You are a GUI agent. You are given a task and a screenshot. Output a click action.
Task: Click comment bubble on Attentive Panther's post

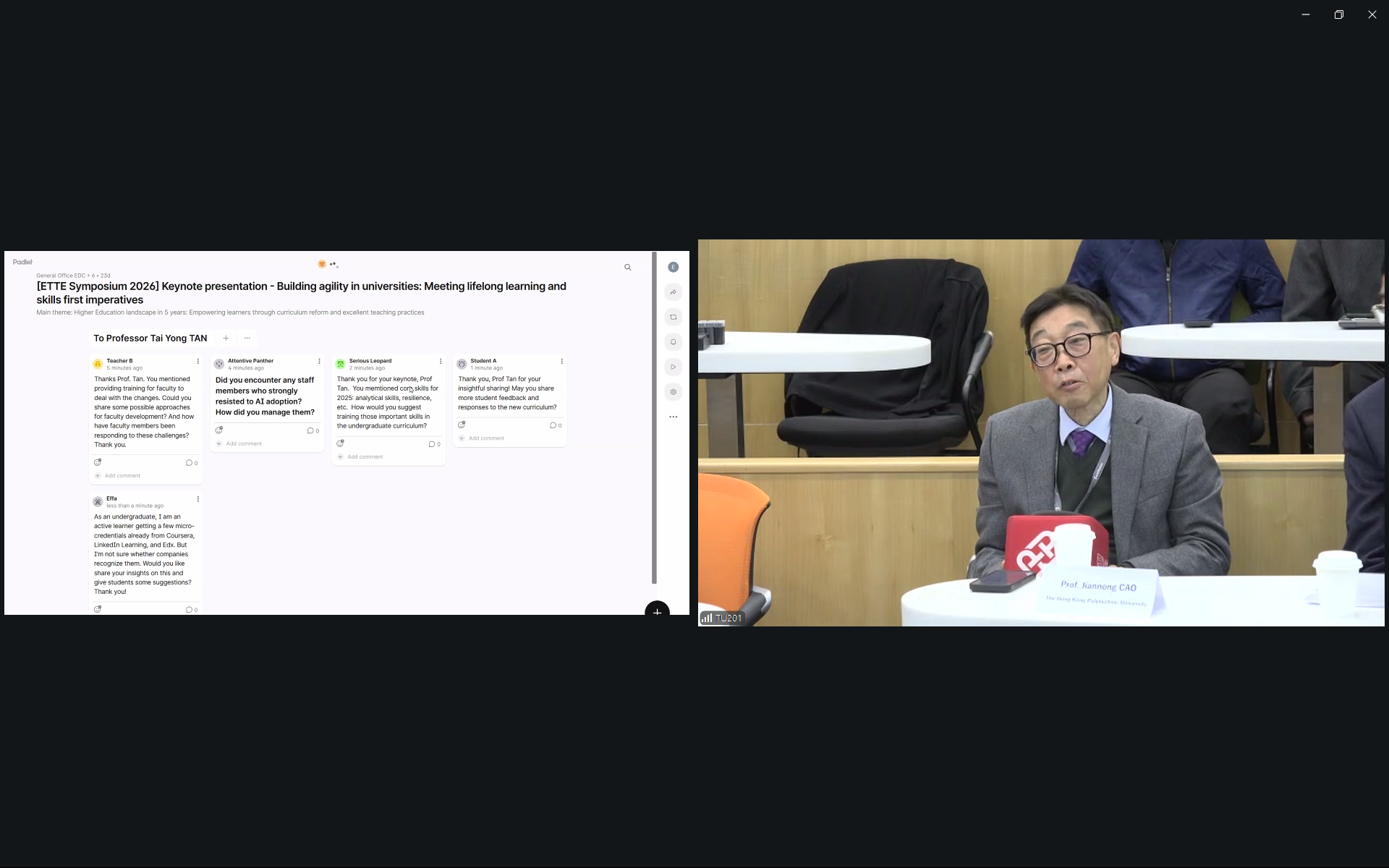pos(310,431)
